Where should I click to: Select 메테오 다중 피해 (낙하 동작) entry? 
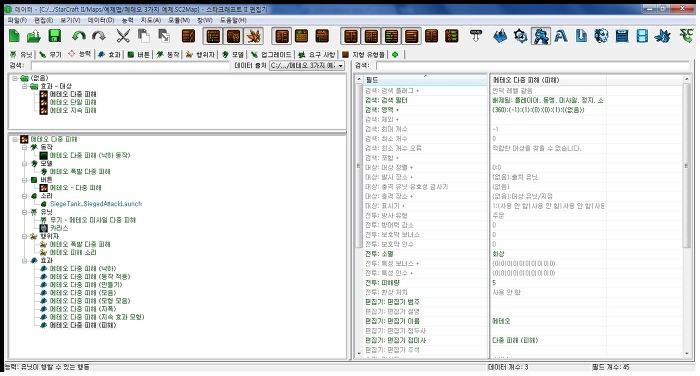[x=90, y=155]
